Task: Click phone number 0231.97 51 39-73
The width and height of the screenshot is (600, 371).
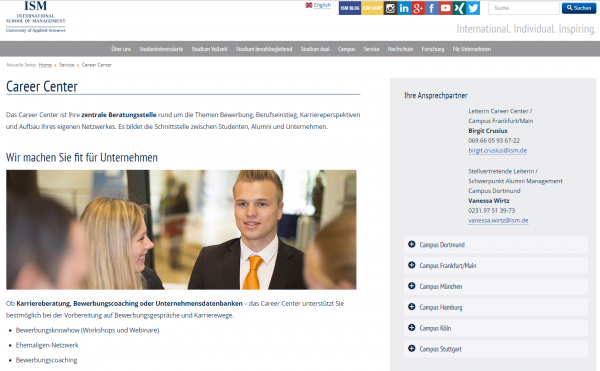Action: pyautogui.click(x=492, y=210)
